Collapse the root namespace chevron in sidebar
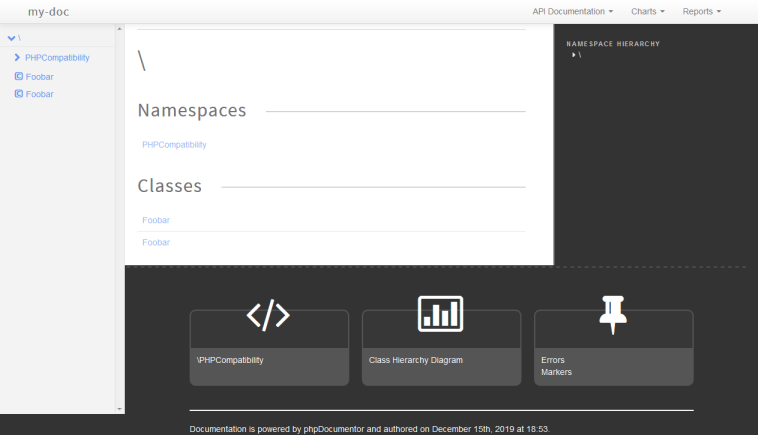 [x=12, y=38]
